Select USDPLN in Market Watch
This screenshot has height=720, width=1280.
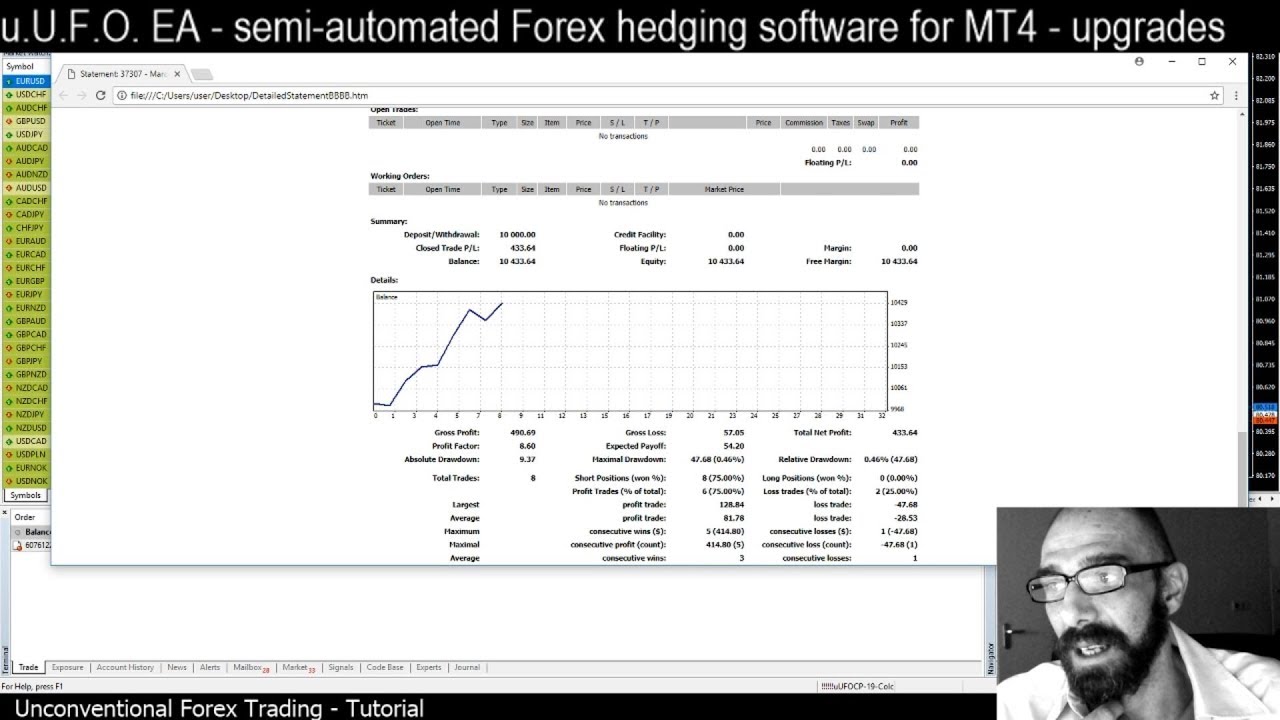point(26,454)
